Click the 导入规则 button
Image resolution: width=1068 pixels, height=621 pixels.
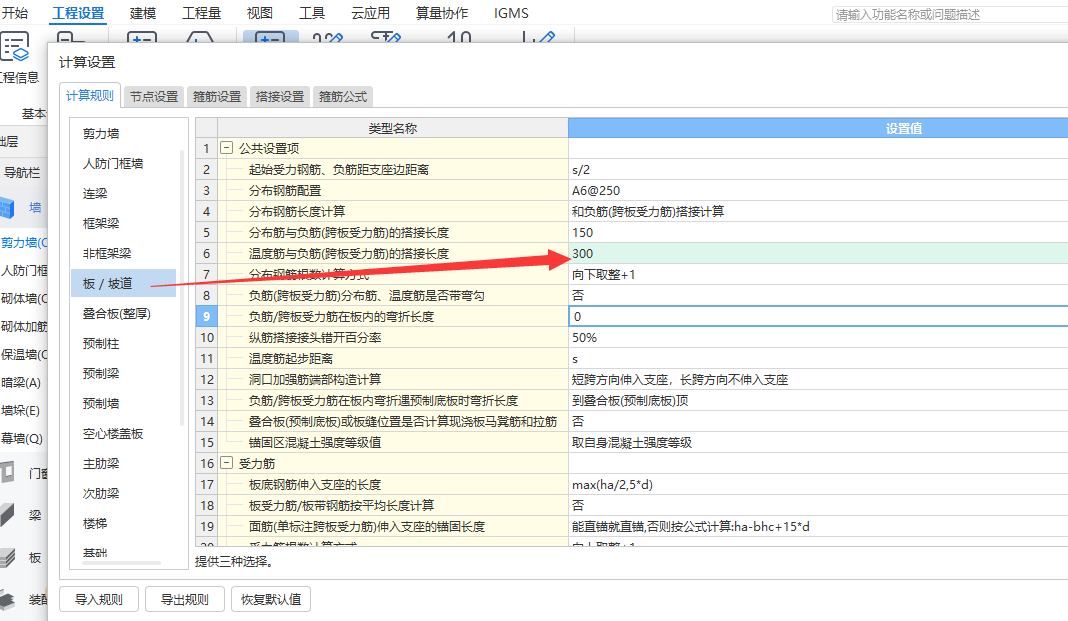click(99, 600)
